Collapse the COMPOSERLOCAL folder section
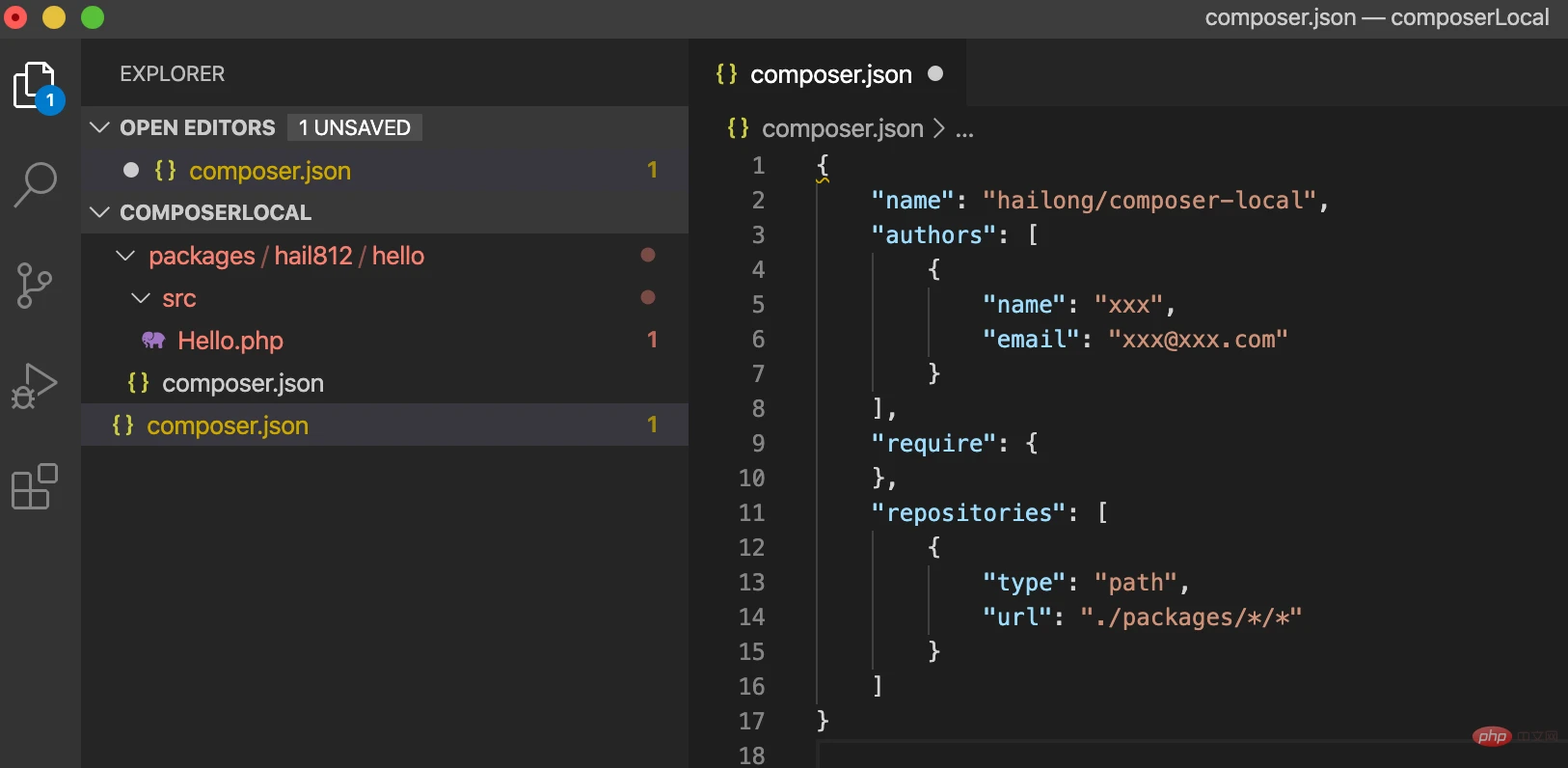 click(99, 212)
